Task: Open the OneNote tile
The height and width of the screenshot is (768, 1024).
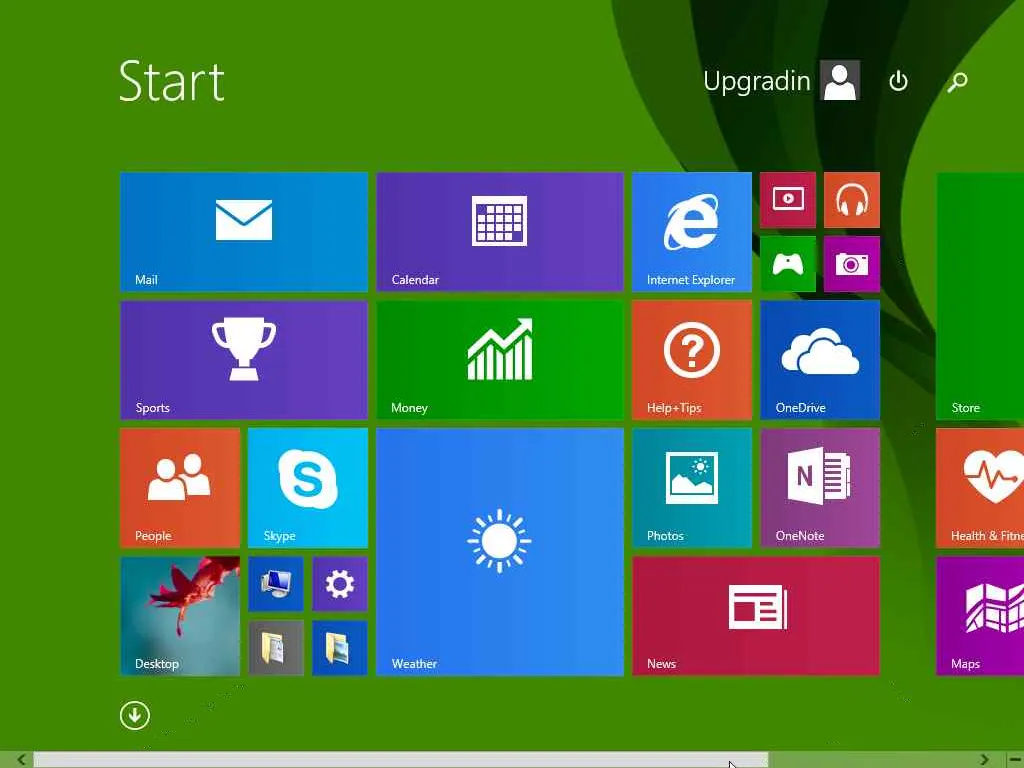Action: pos(820,488)
